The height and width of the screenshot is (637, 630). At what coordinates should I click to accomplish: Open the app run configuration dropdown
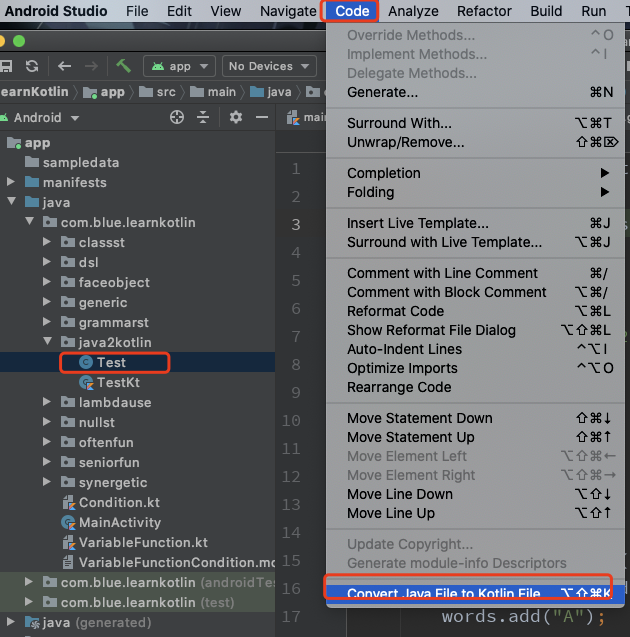click(179, 66)
